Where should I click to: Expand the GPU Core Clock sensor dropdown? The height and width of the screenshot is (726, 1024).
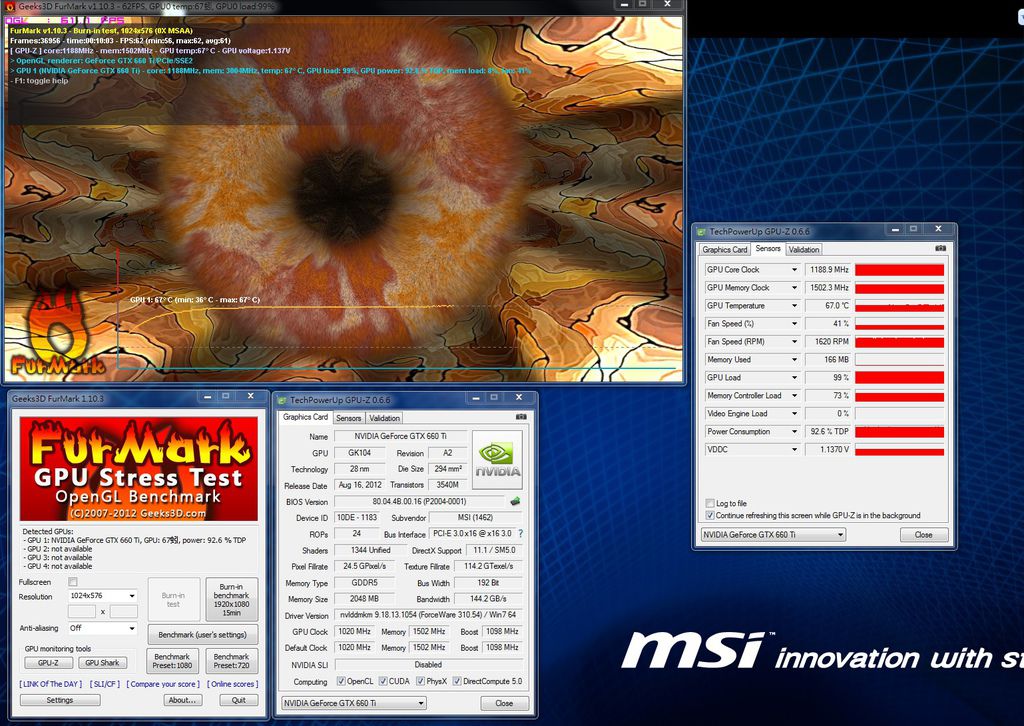click(794, 270)
